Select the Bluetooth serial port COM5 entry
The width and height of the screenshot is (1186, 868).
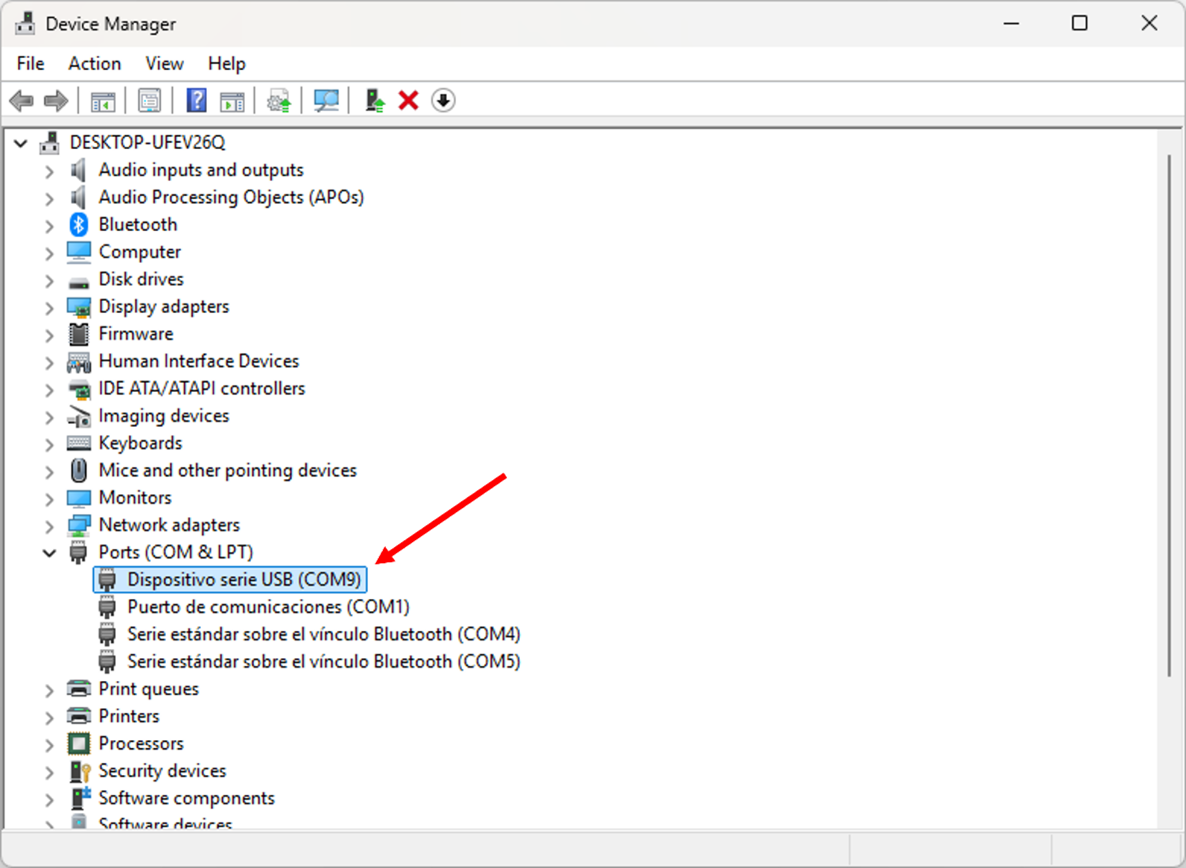coord(323,662)
